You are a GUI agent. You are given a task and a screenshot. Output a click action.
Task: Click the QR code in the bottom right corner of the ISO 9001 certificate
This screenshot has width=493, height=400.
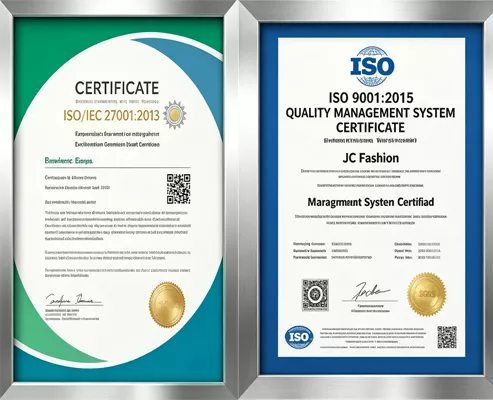(x=447, y=337)
